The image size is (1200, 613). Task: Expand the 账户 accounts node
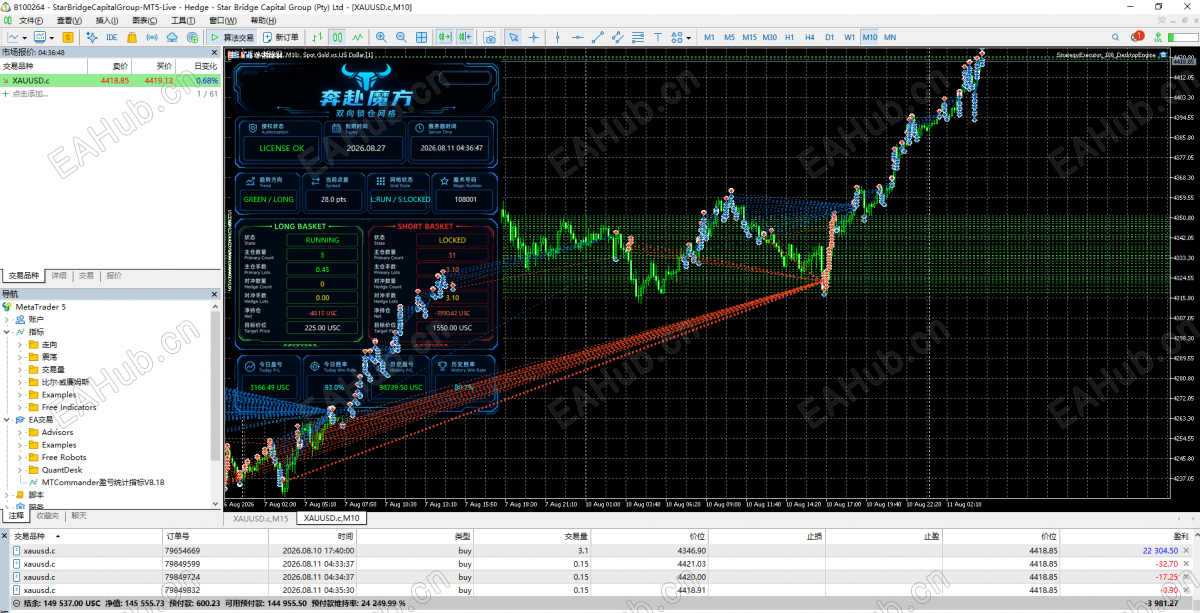[8, 319]
